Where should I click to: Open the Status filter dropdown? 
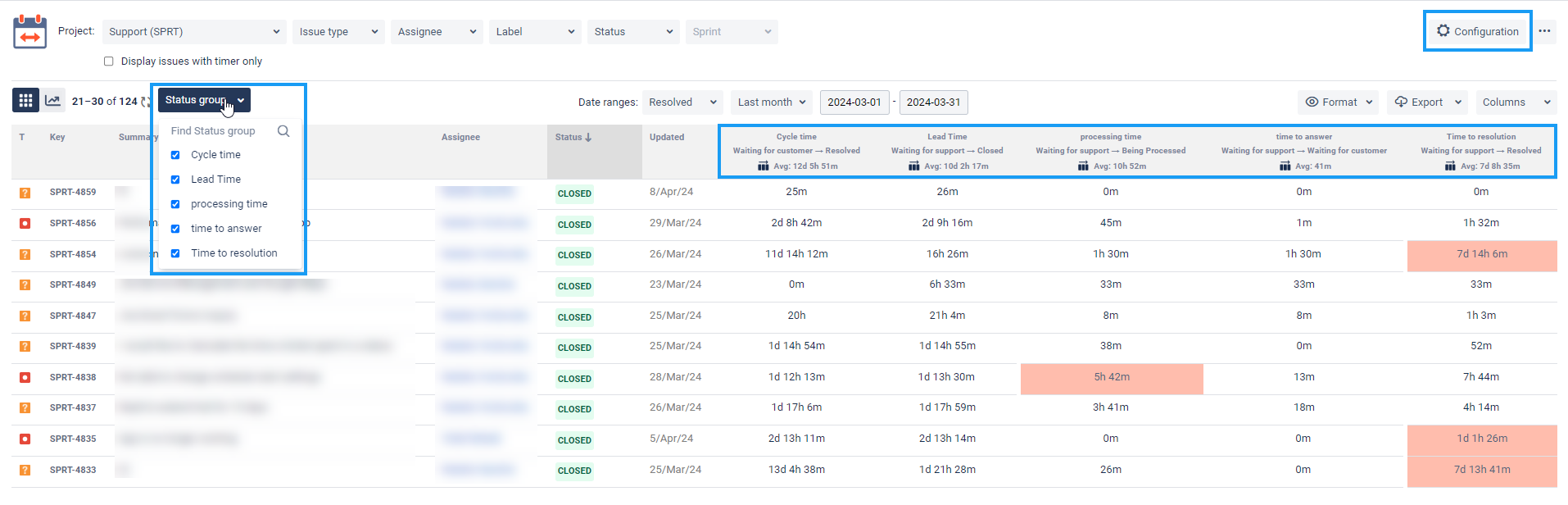pyautogui.click(x=633, y=32)
